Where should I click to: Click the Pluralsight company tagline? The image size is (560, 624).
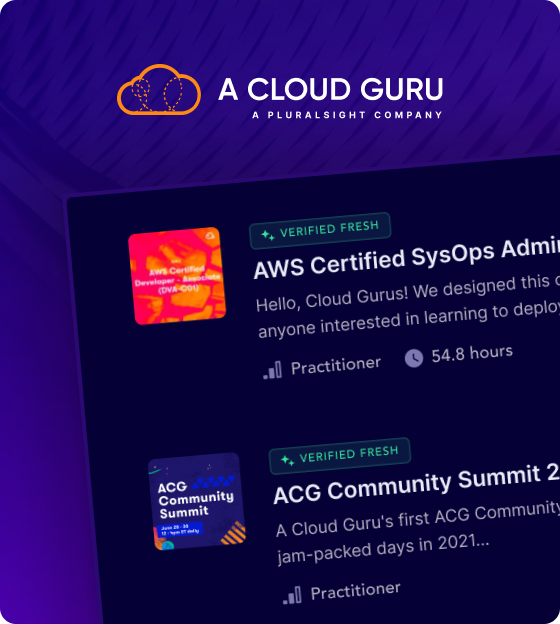[x=347, y=115]
